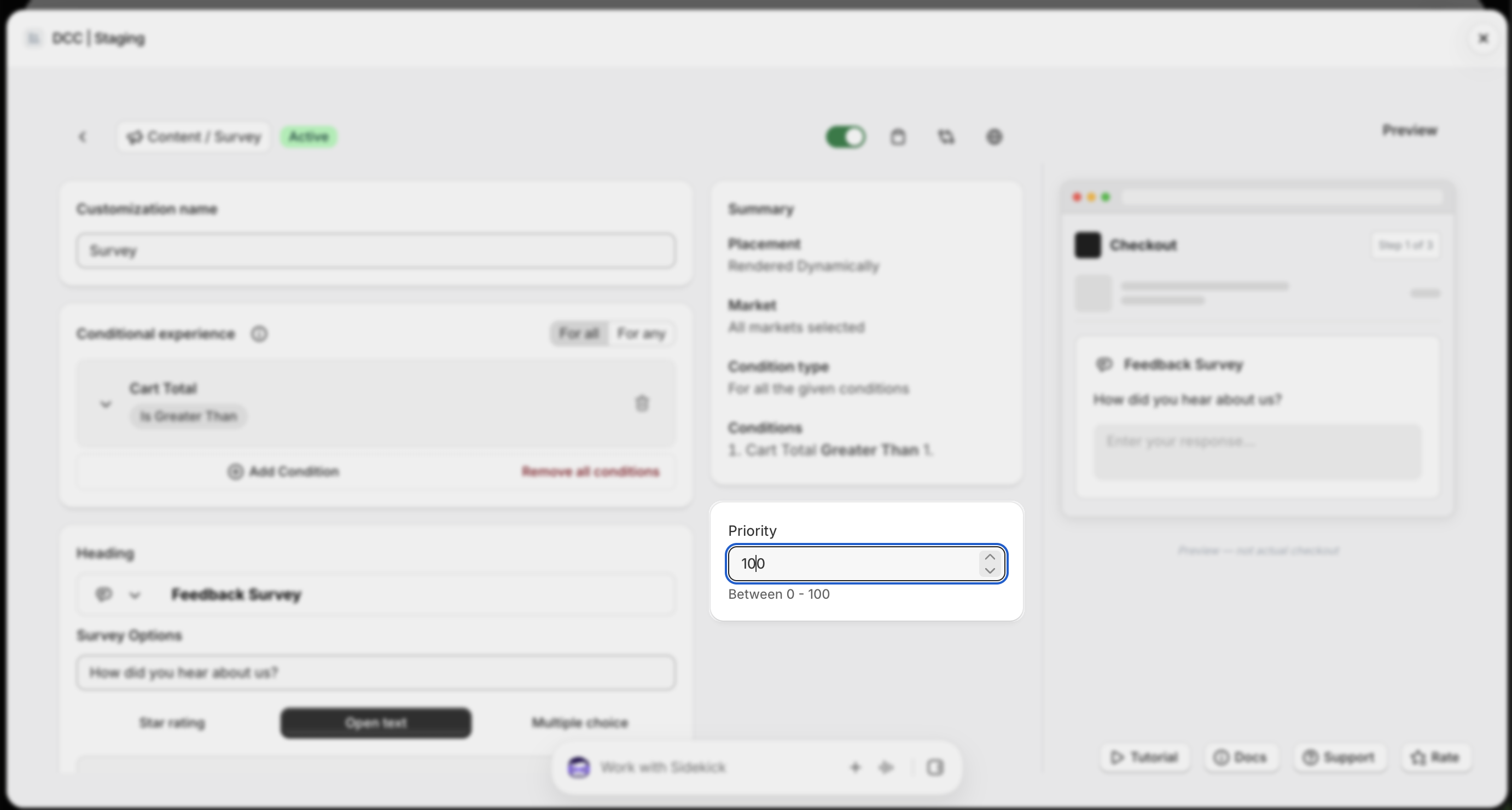The width and height of the screenshot is (1512, 810).
Task: Expand the Cart Total condition chevron
Action: [x=106, y=404]
